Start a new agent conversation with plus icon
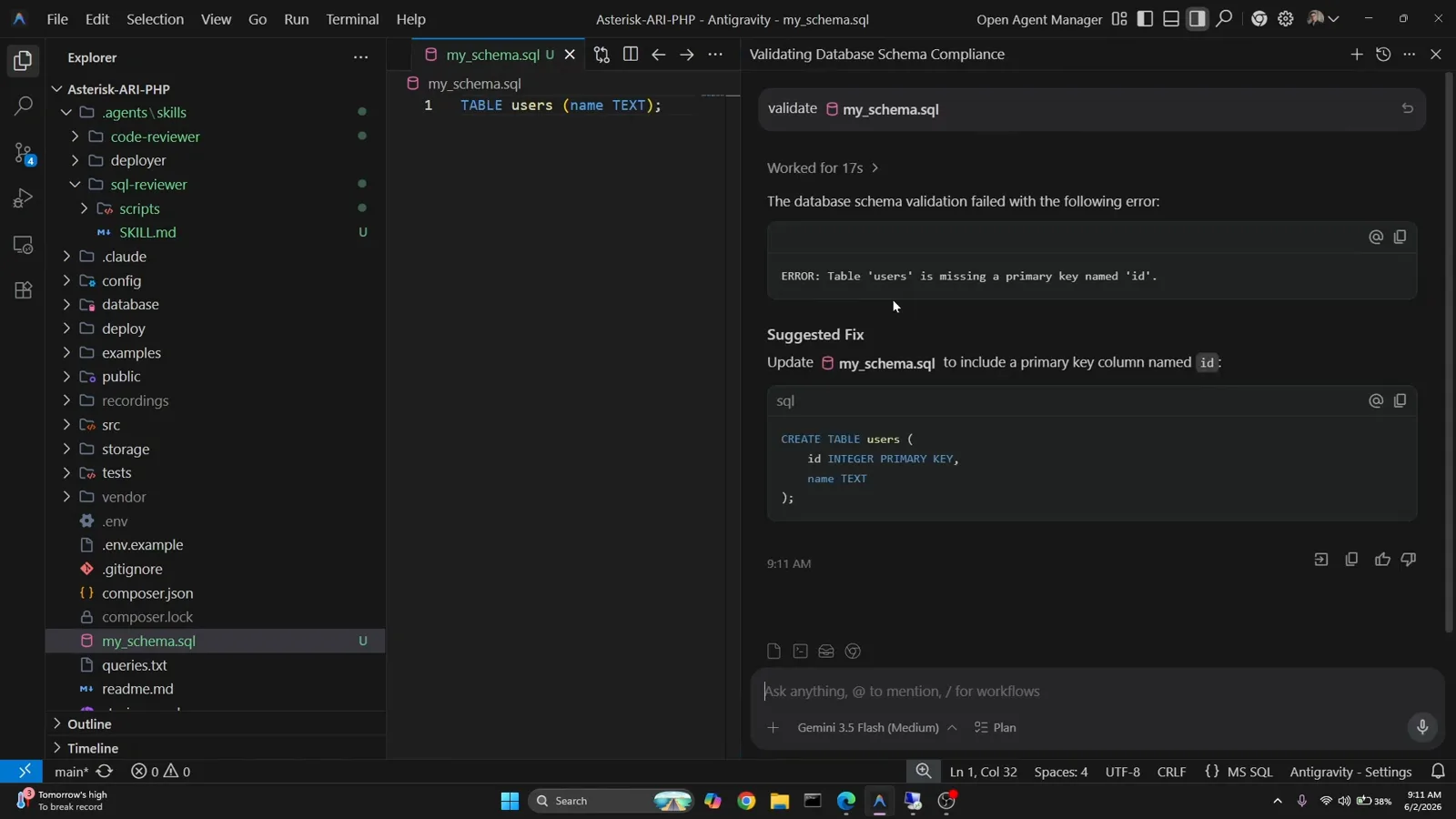This screenshot has width=1456, height=819. 1356,55
